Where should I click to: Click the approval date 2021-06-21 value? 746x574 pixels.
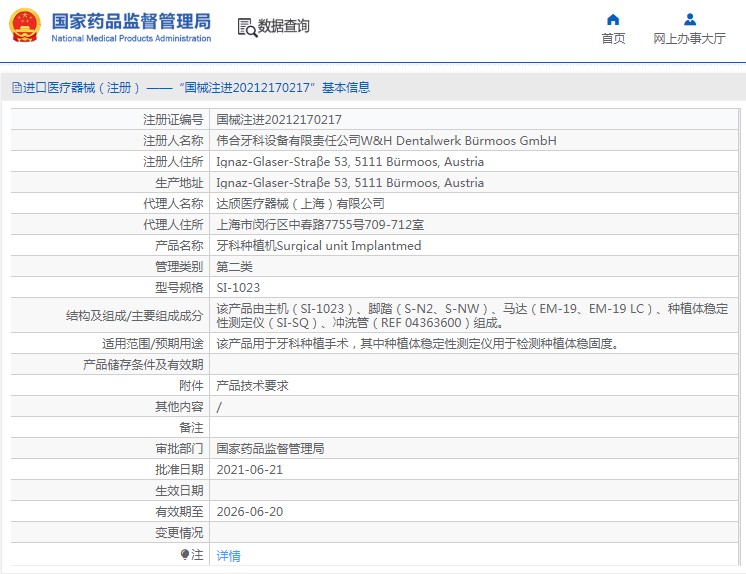click(x=250, y=469)
